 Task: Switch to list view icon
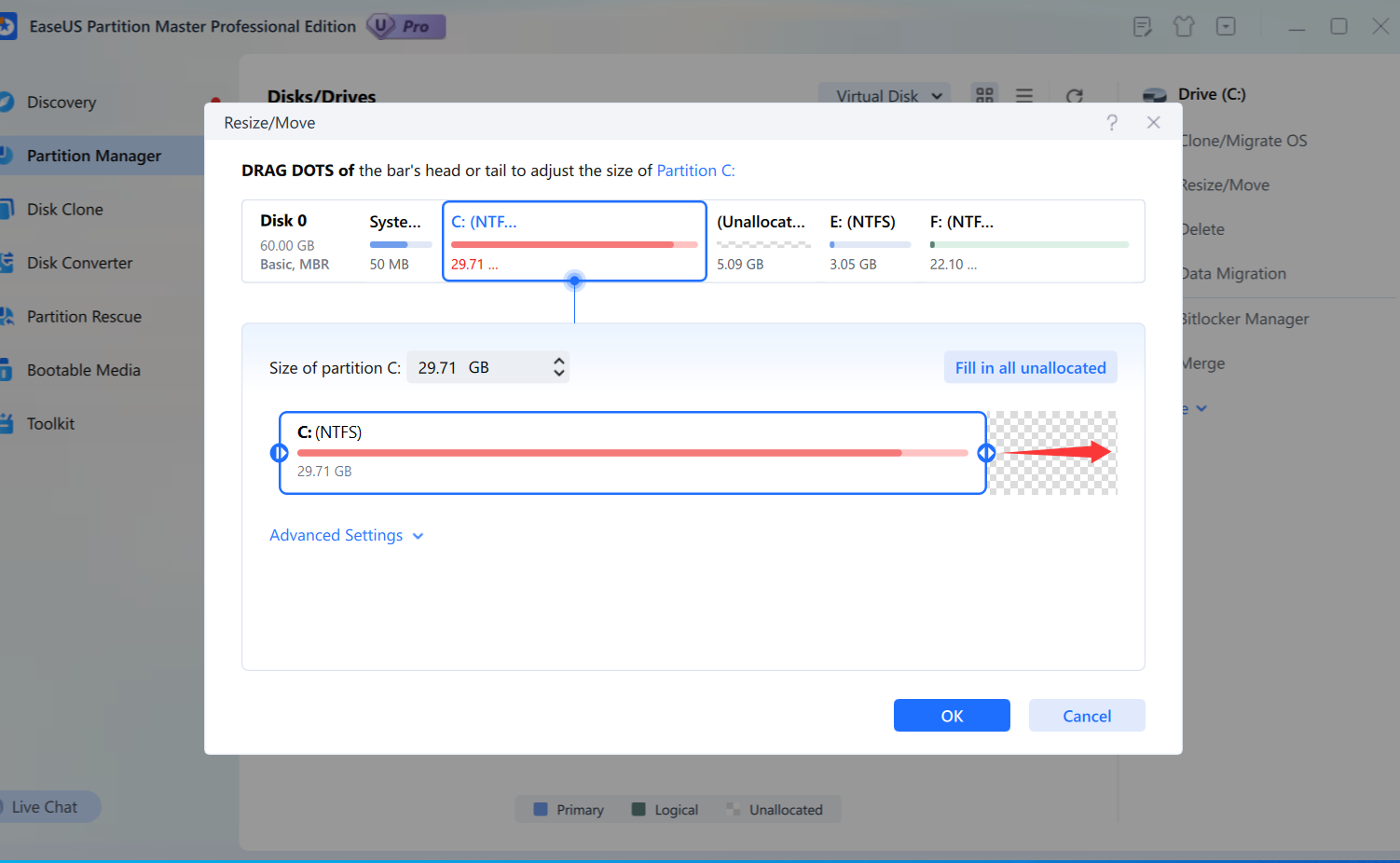point(1024,95)
